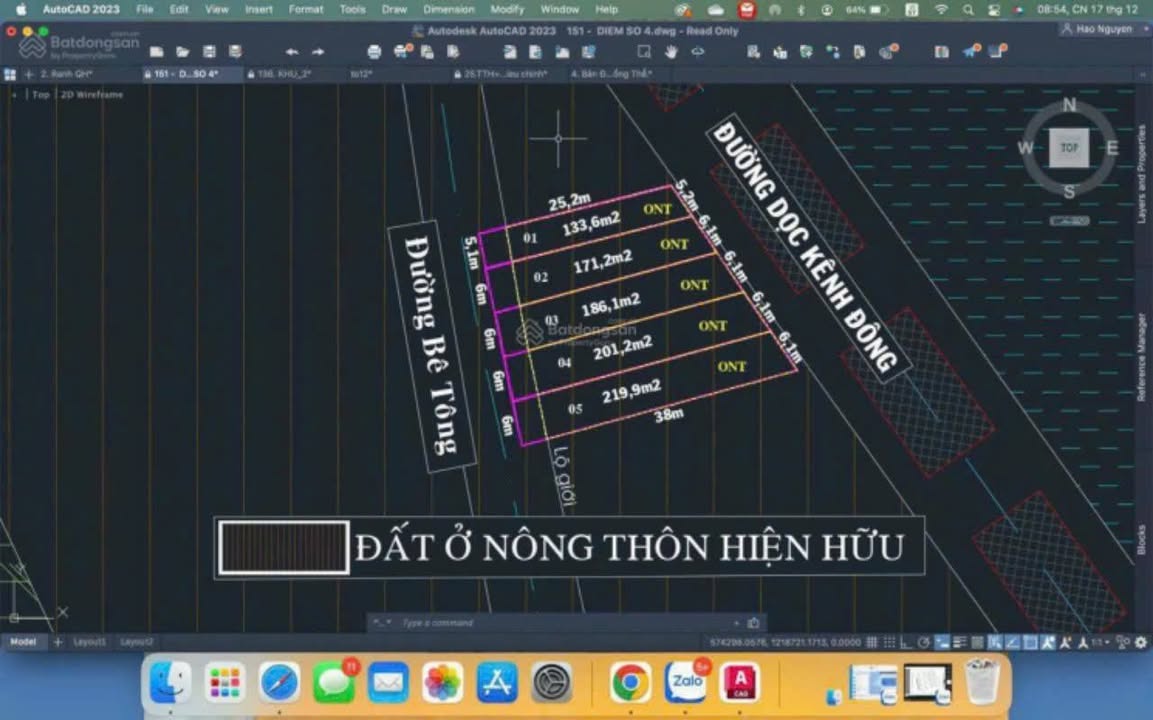Viewport: 1153px width, 720px height.
Task: Toggle grid display in the status bar
Action: [x=872, y=642]
